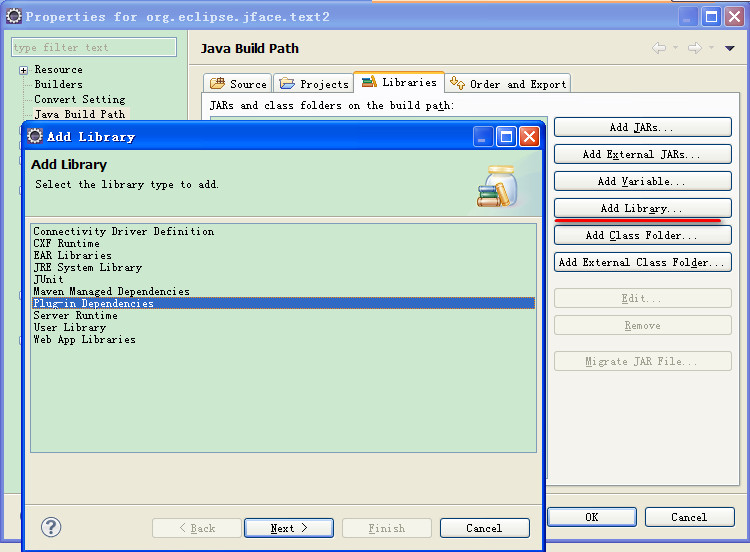Switch to the Source tab

pos(238,84)
